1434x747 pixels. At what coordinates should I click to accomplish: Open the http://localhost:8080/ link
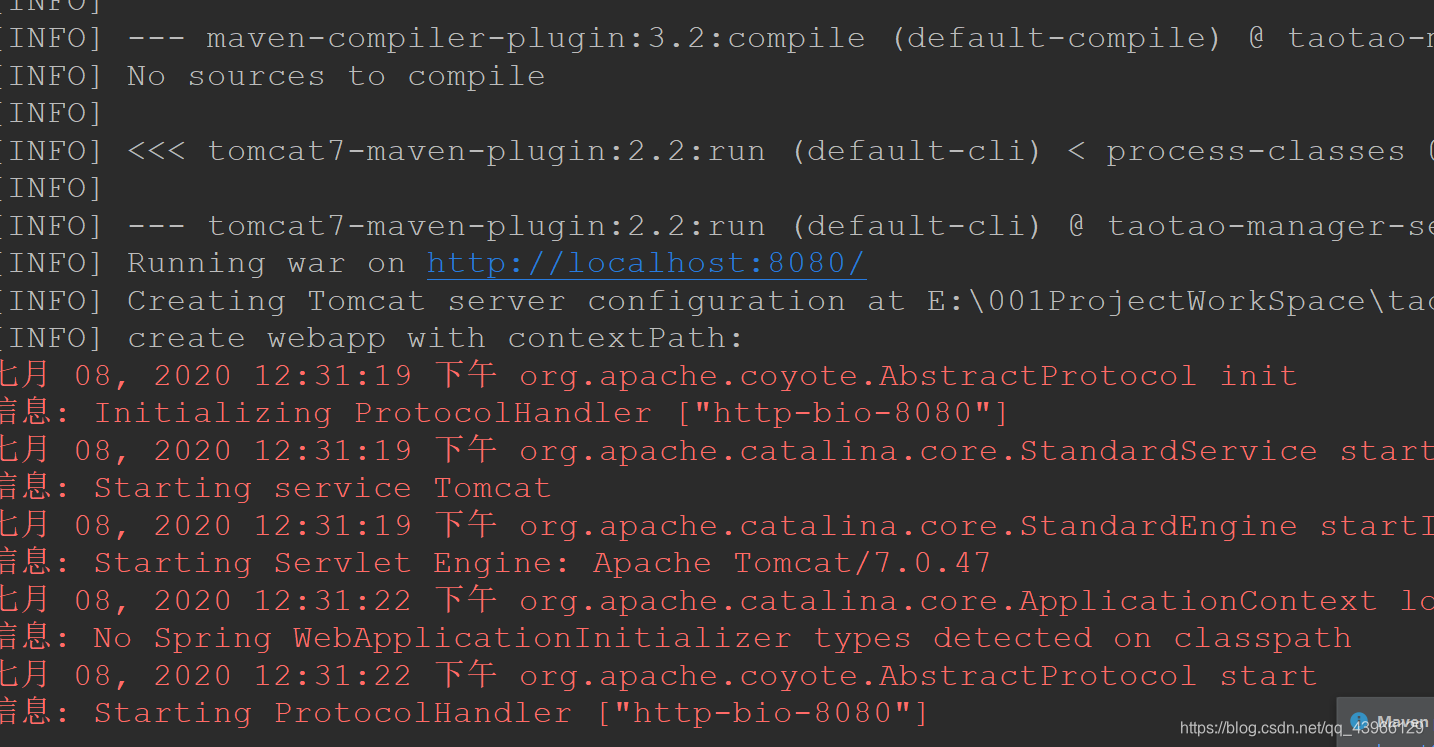tap(646, 263)
